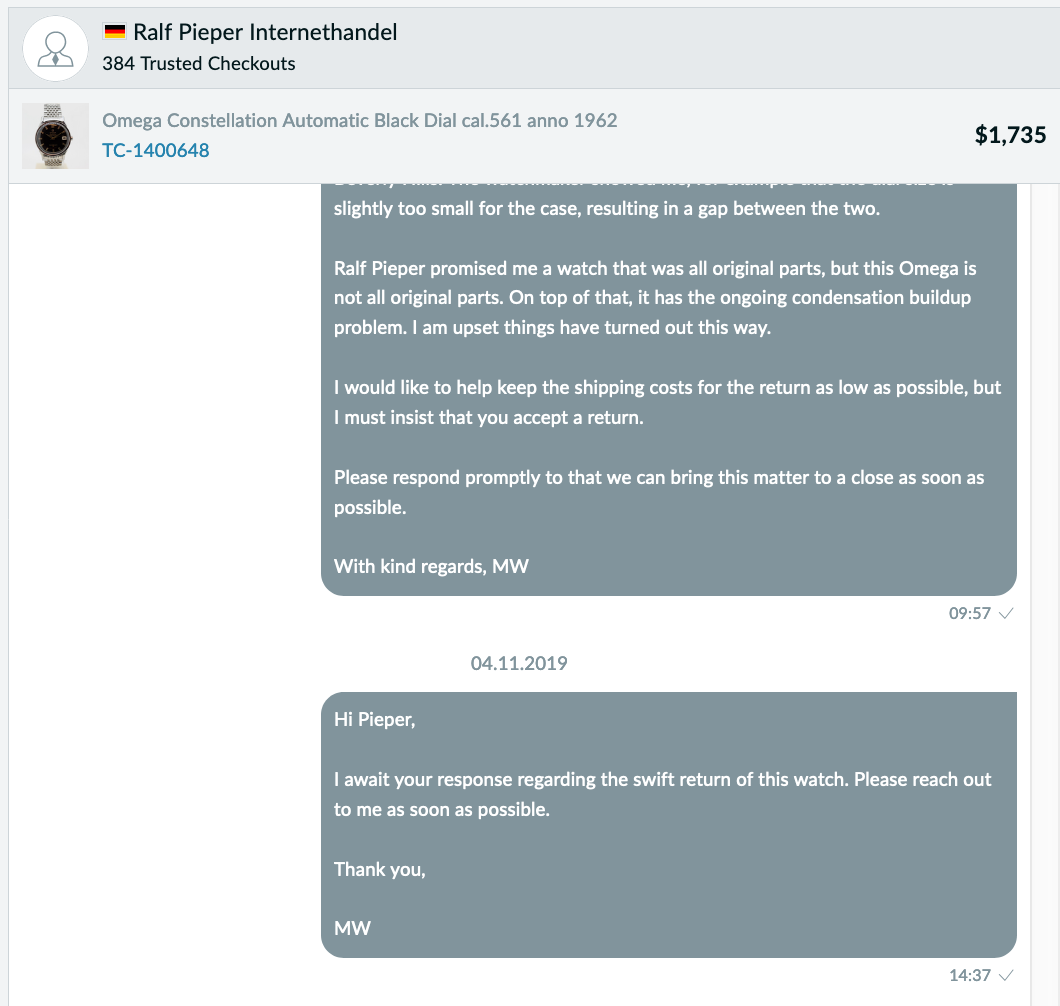This screenshot has width=1060, height=1006.
Task: Click the 14:37 message timestamp
Action: click(x=969, y=975)
